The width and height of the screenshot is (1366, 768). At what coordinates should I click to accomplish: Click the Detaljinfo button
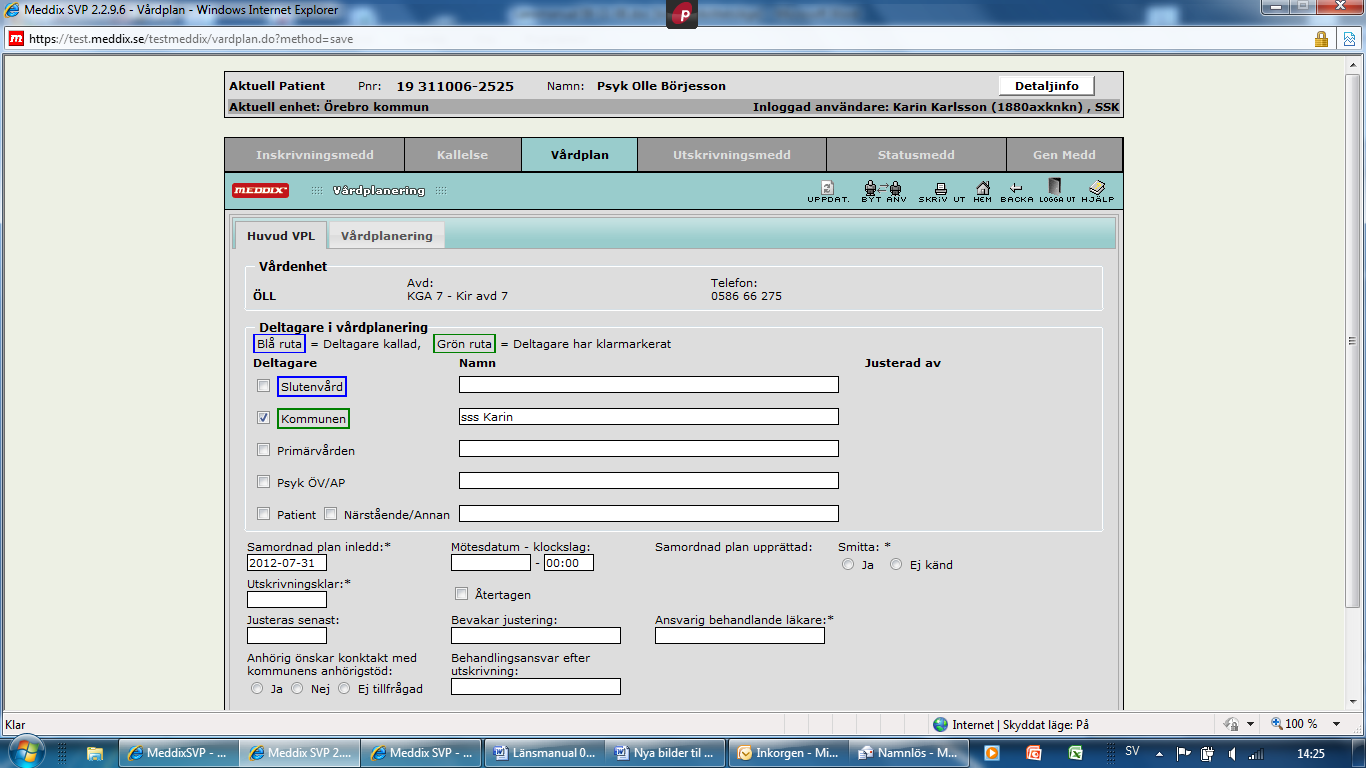tap(1047, 86)
